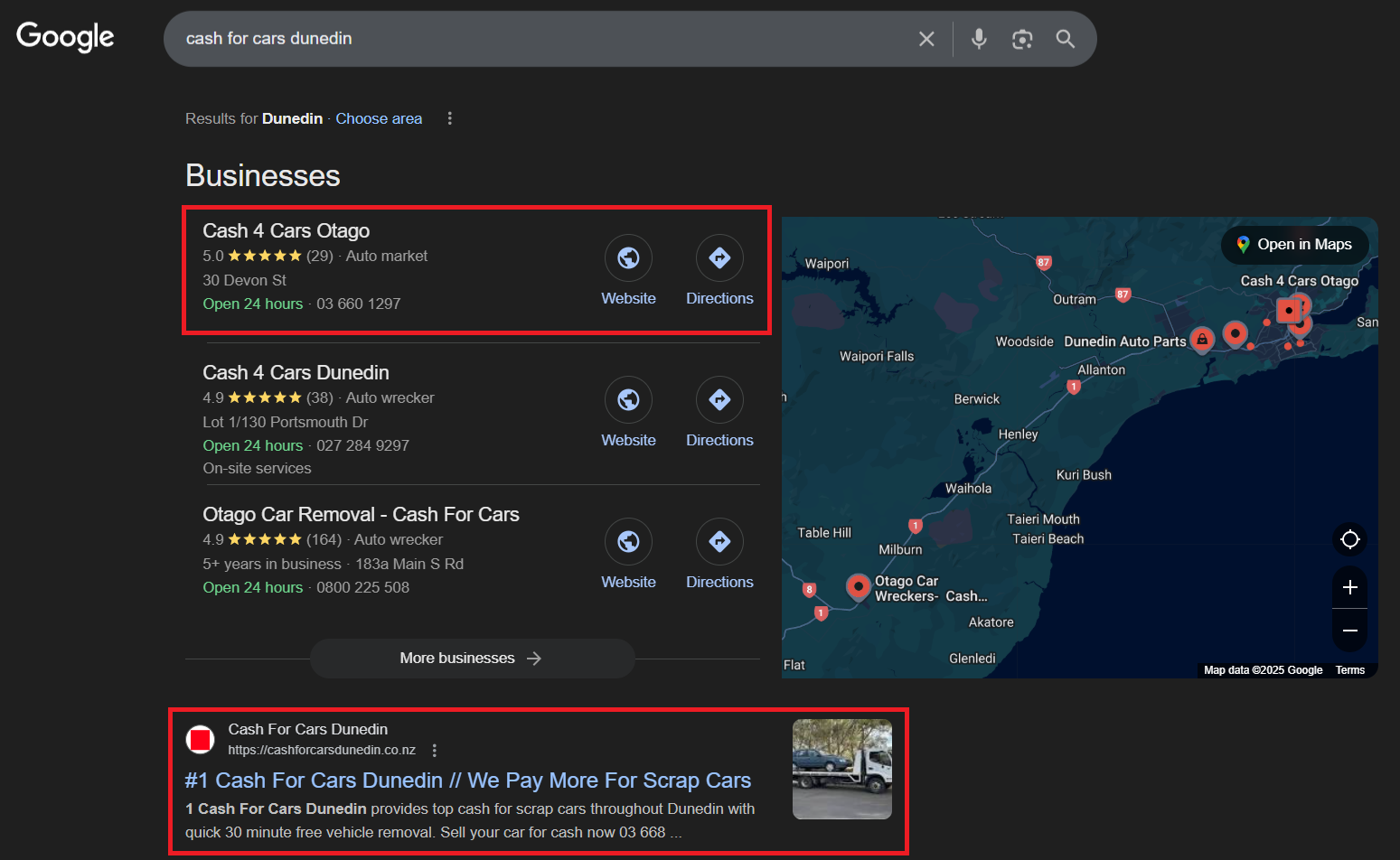
Task: Open the Website for Otago Car Removal
Action: [628, 541]
